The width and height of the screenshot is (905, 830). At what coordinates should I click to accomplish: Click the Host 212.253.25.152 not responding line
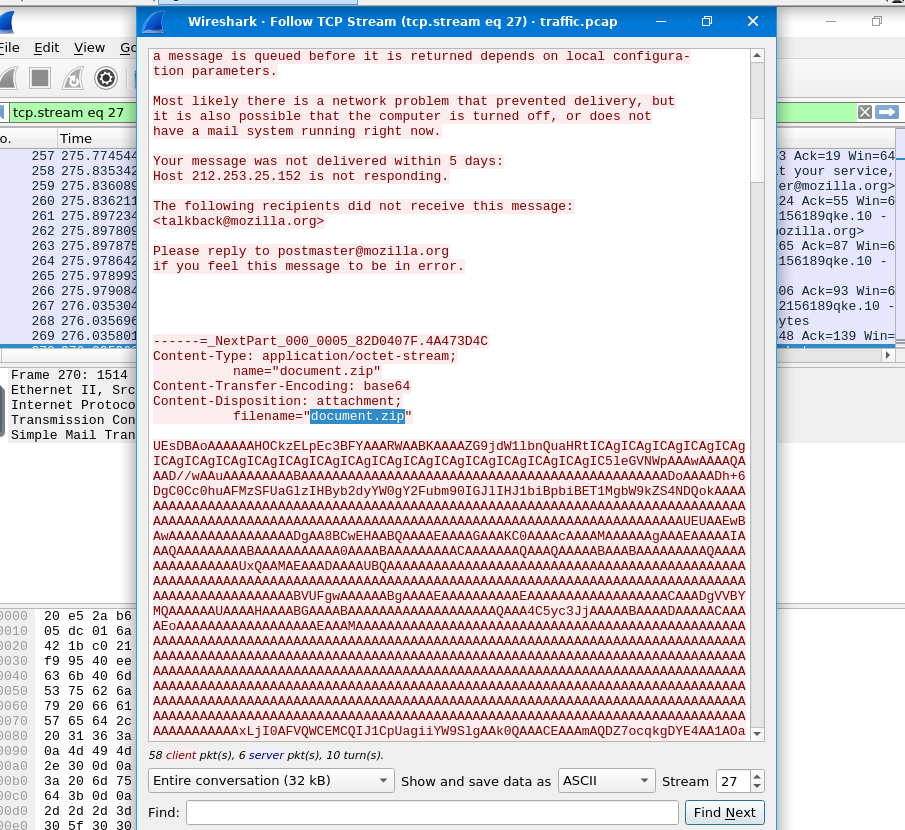coord(300,176)
